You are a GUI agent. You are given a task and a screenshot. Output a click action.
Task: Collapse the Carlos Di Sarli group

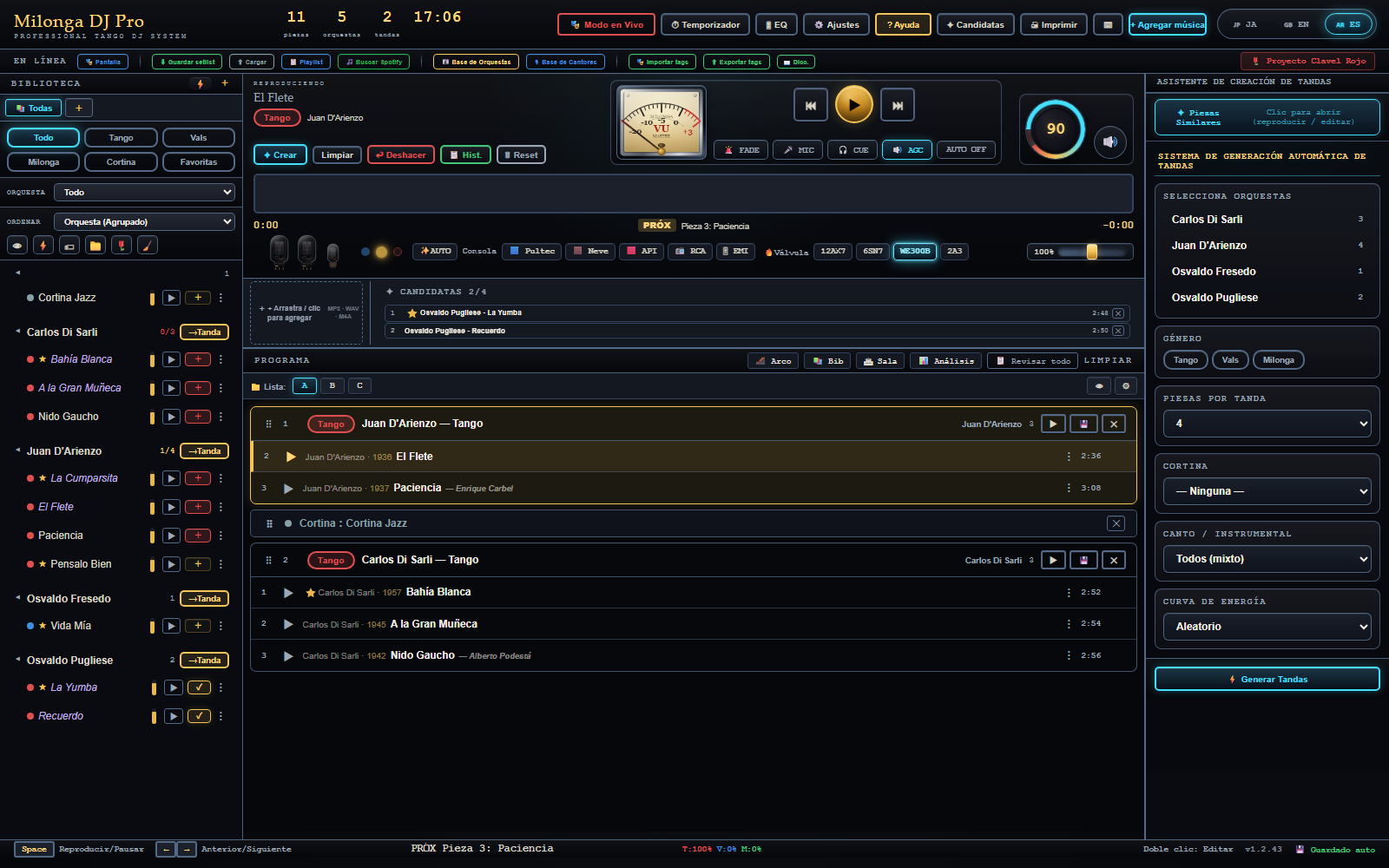click(x=18, y=332)
